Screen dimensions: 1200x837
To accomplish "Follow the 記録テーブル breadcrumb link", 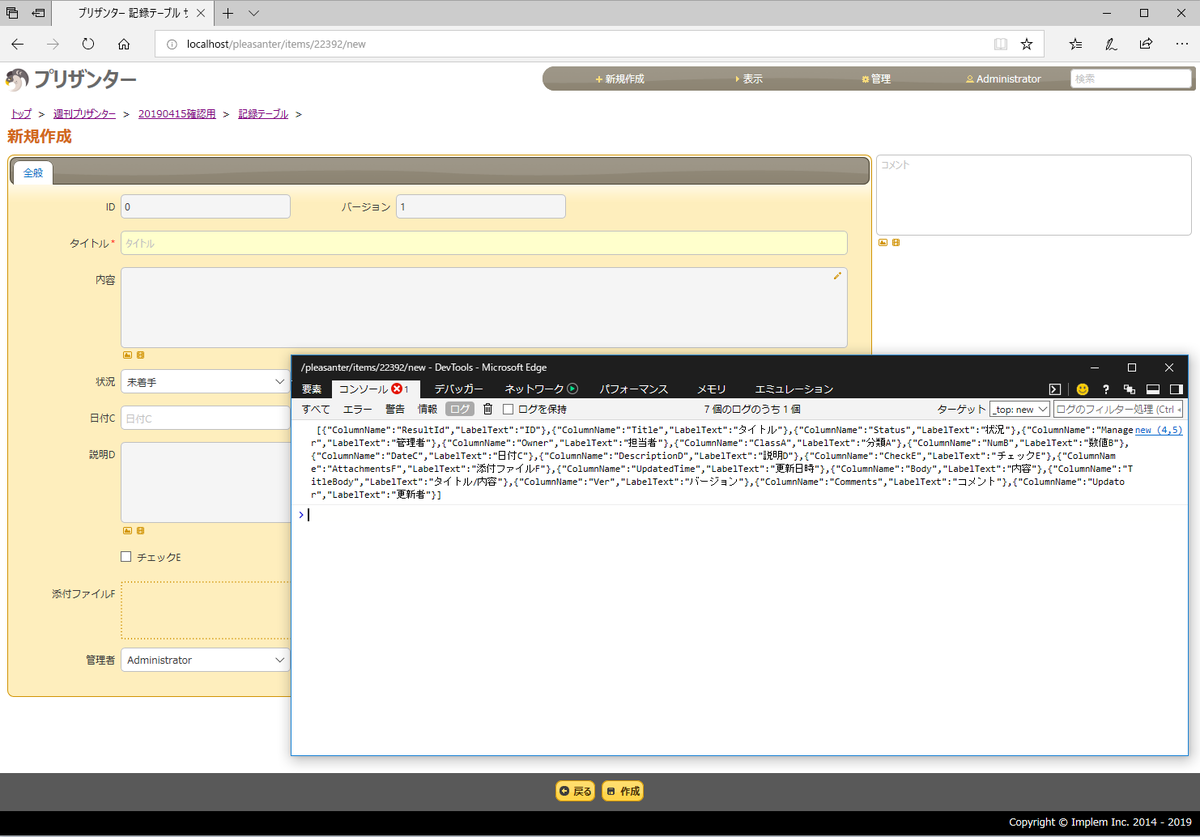I will pos(263,114).
